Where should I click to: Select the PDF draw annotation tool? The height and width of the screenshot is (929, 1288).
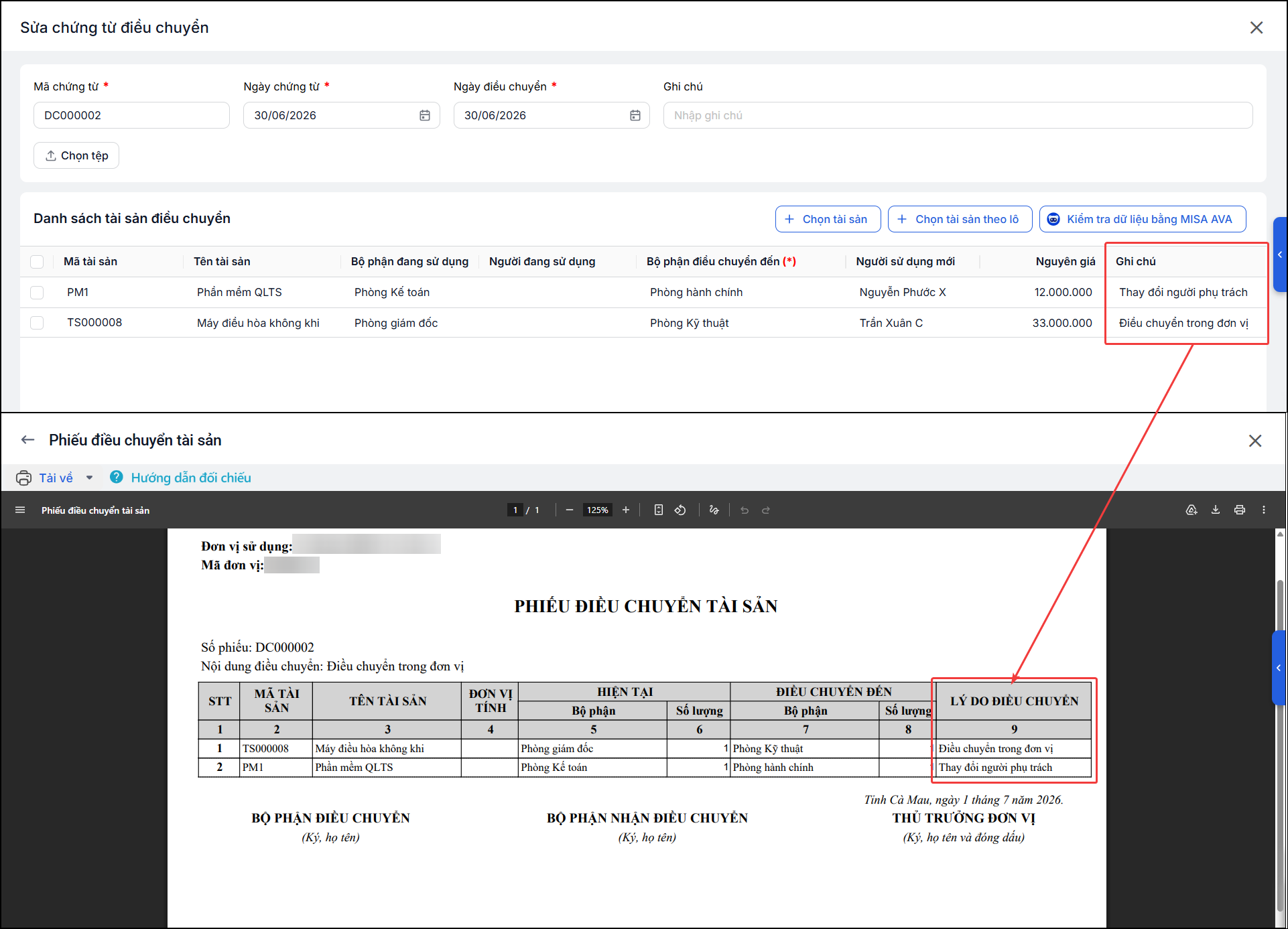pyautogui.click(x=714, y=510)
